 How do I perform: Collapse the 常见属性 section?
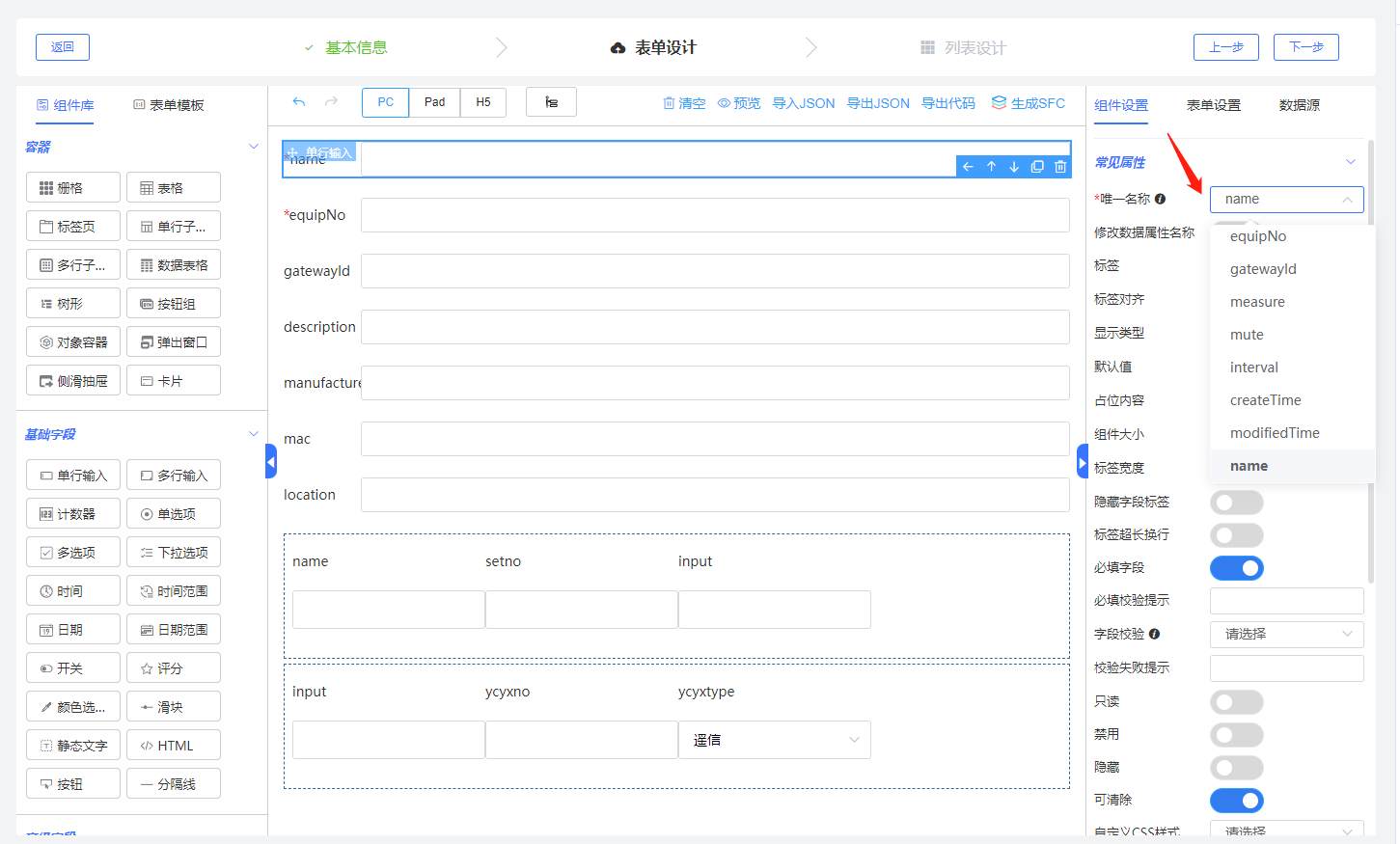coord(1350,162)
